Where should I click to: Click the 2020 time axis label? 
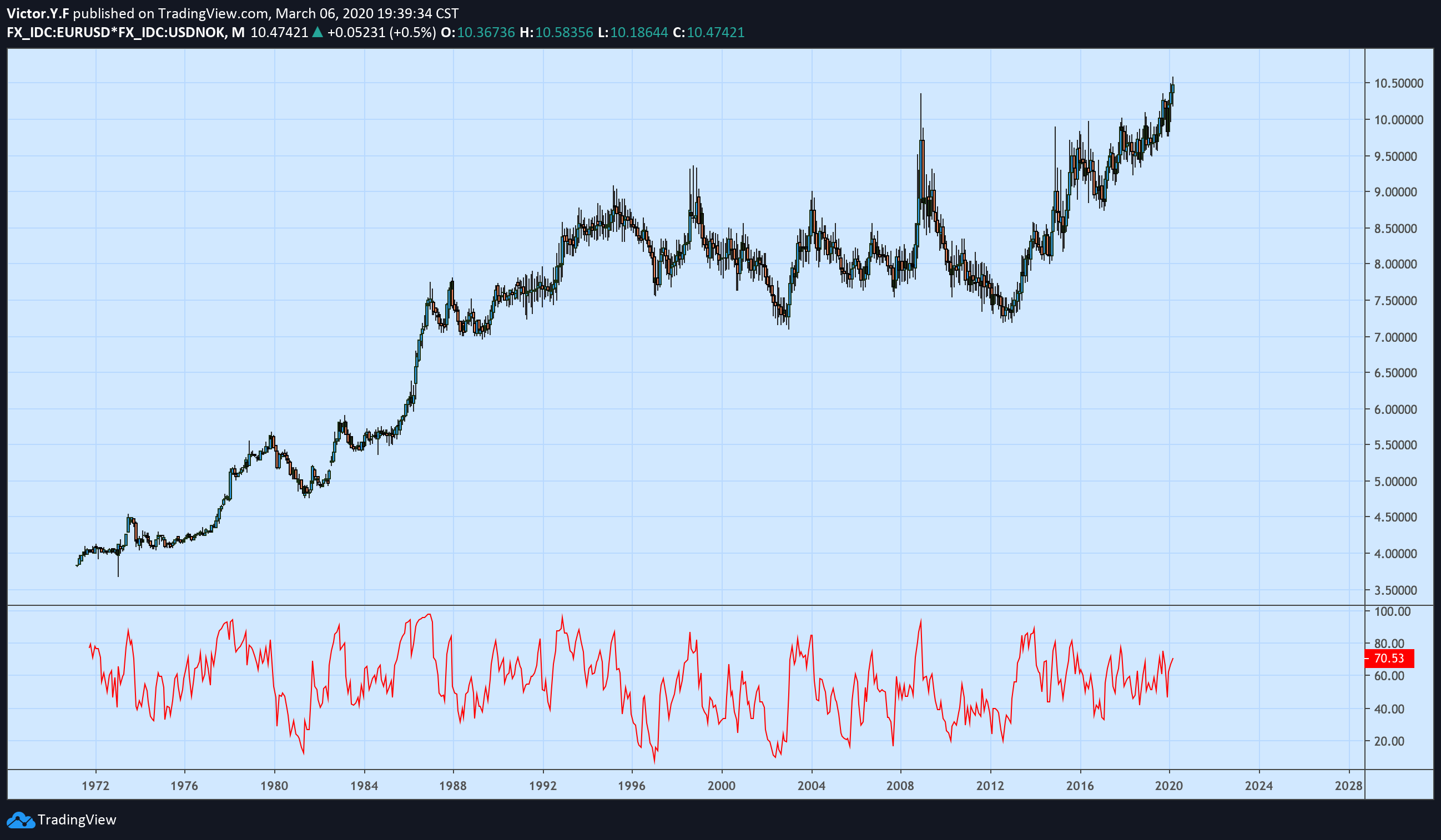pos(1169,786)
